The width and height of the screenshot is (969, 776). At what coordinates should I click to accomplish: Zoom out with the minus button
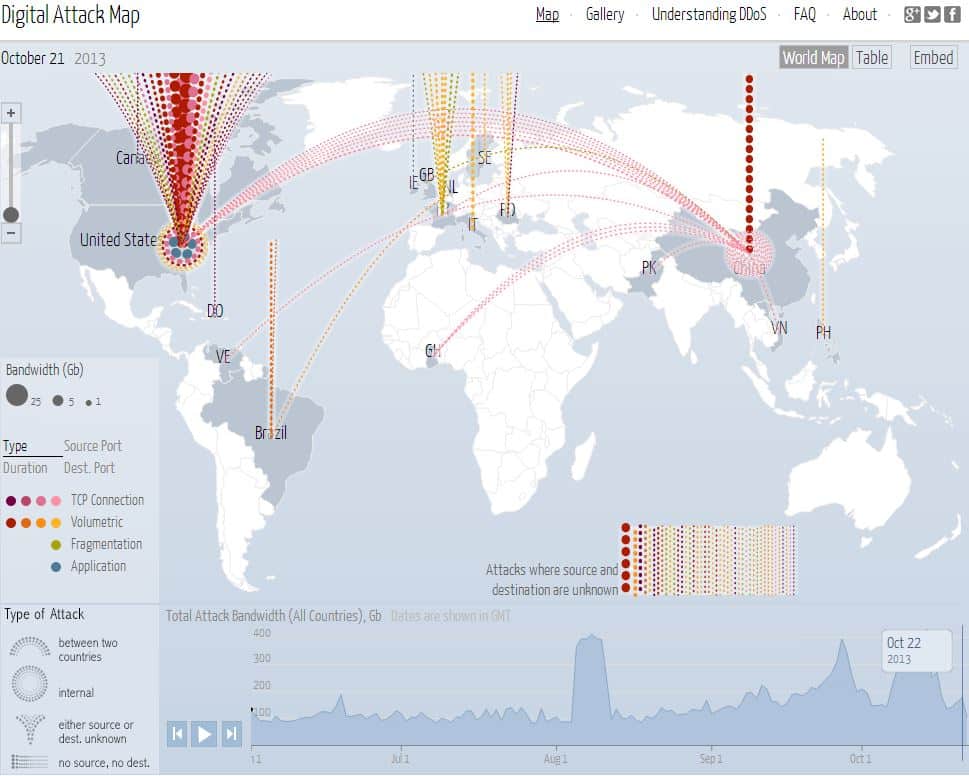11,233
